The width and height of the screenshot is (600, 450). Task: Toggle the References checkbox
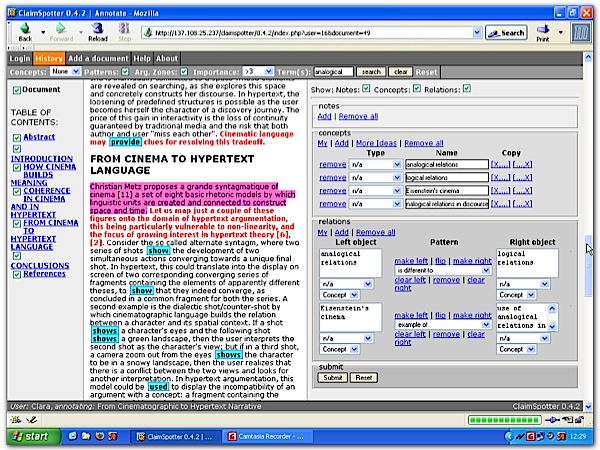pyautogui.click(x=16, y=274)
